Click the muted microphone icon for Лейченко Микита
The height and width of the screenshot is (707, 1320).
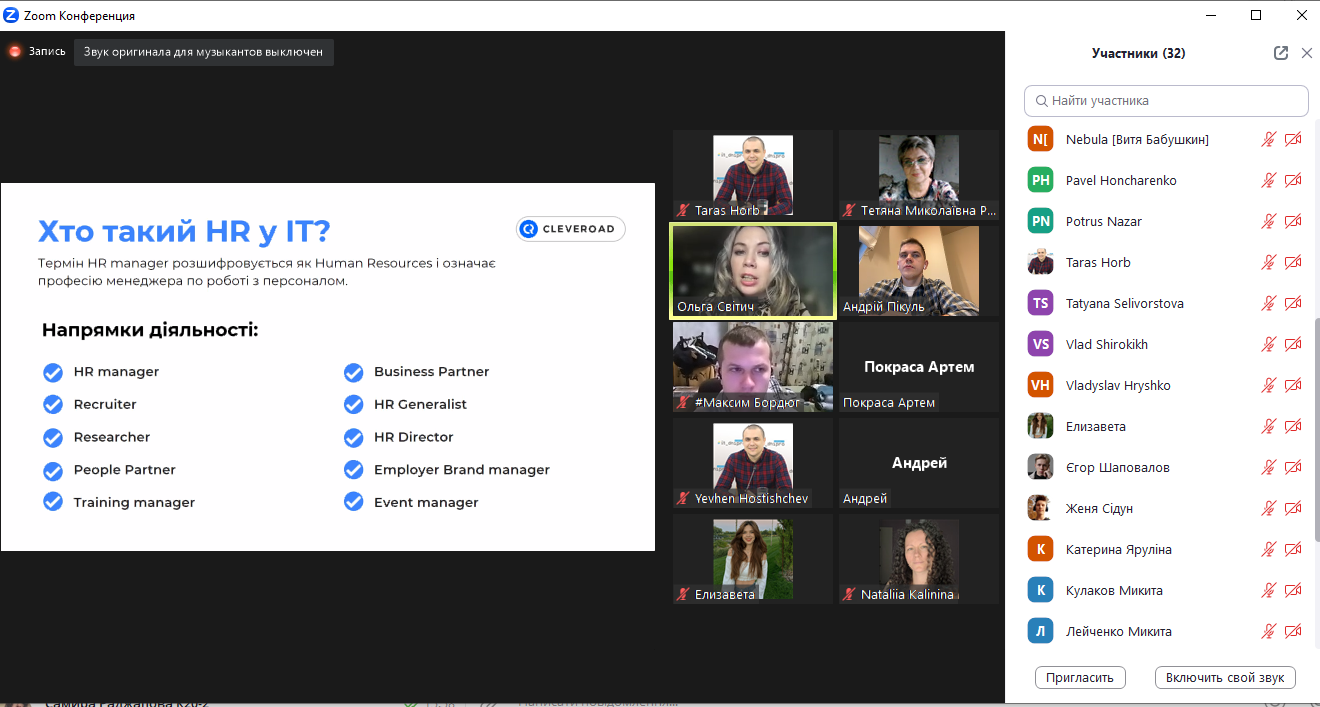tap(1268, 631)
